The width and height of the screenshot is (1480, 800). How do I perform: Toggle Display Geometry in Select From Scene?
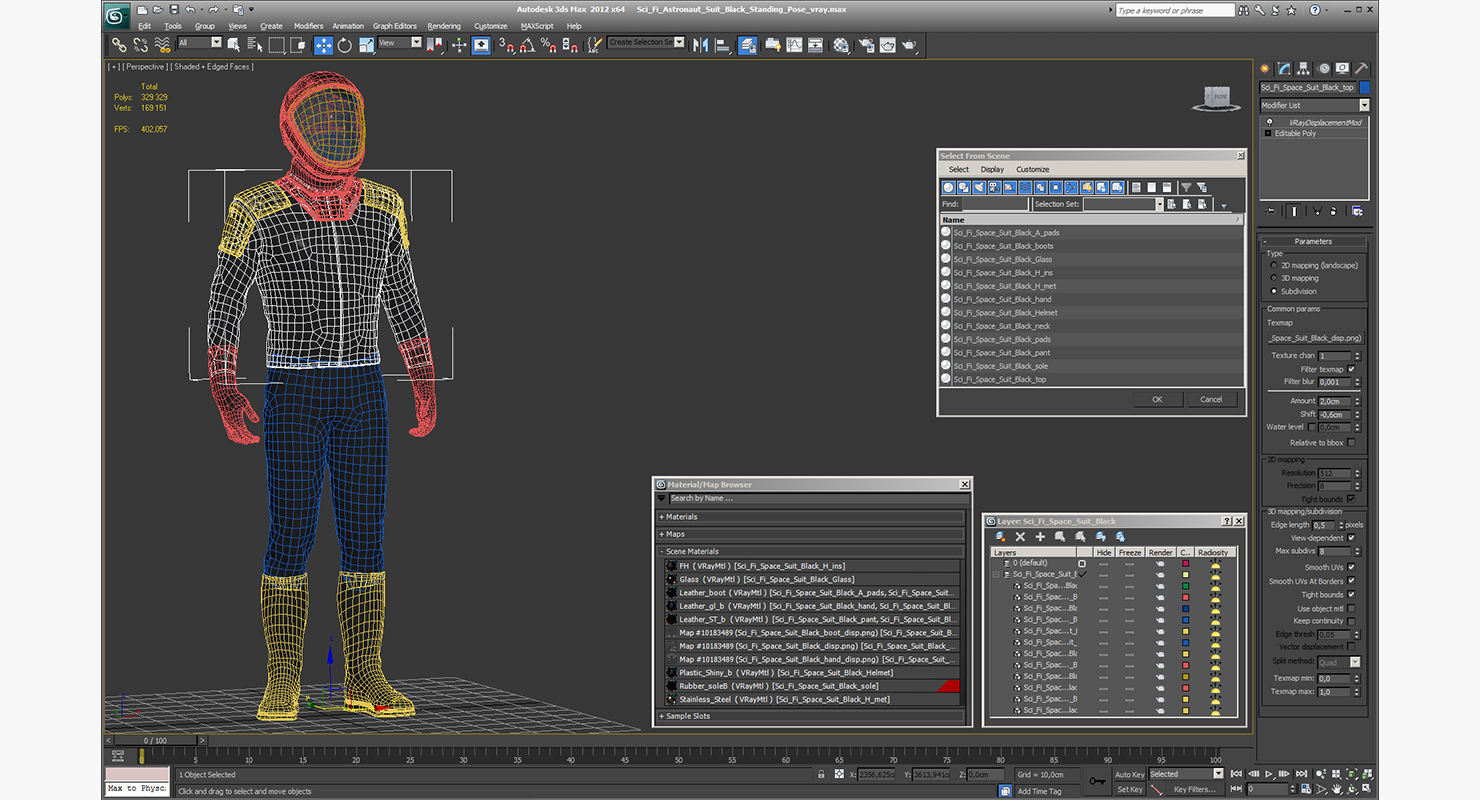click(x=948, y=187)
